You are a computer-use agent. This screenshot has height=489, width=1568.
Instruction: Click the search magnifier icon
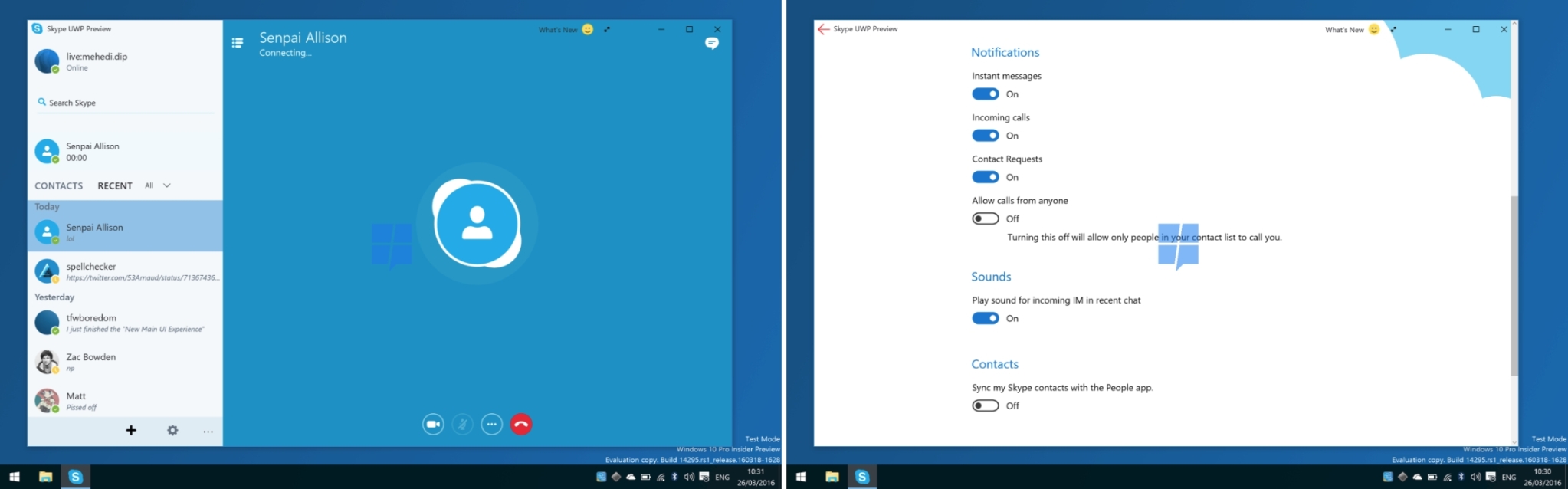coord(41,102)
